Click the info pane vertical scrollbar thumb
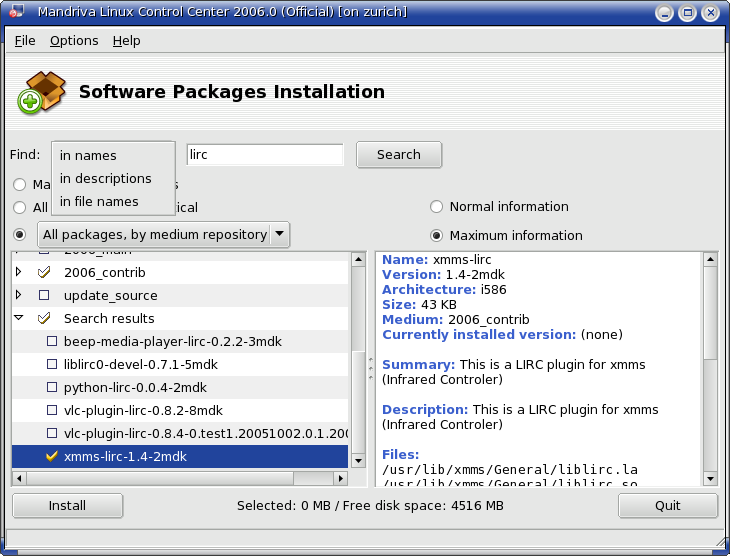 [710, 312]
